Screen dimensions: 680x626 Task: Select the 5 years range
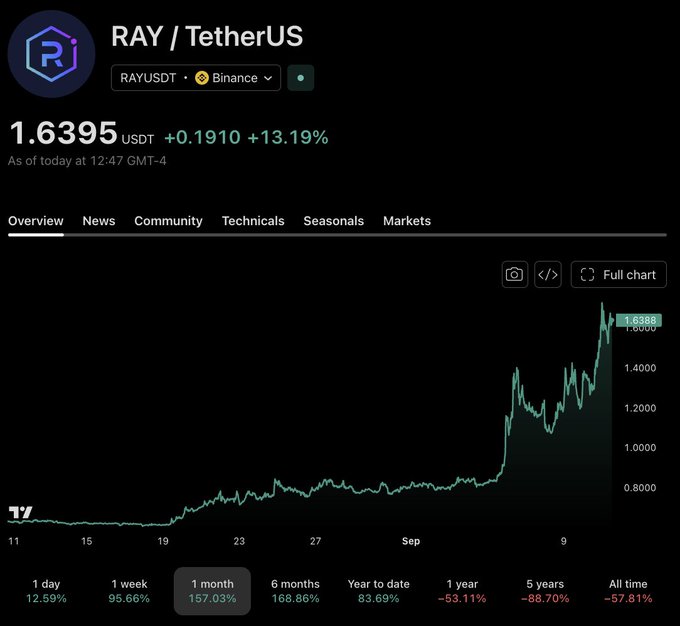(545, 591)
